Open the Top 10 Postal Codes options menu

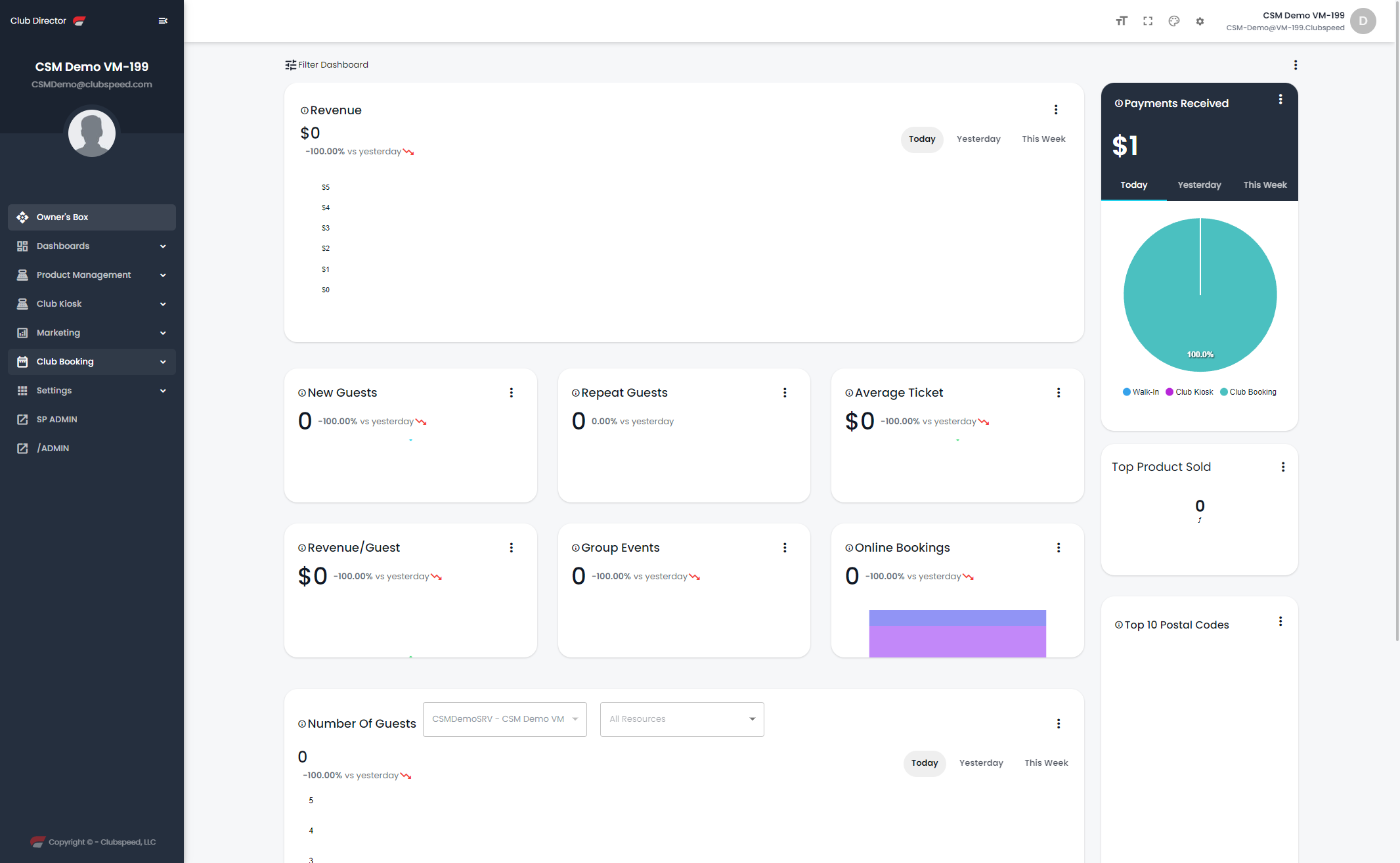tap(1280, 621)
